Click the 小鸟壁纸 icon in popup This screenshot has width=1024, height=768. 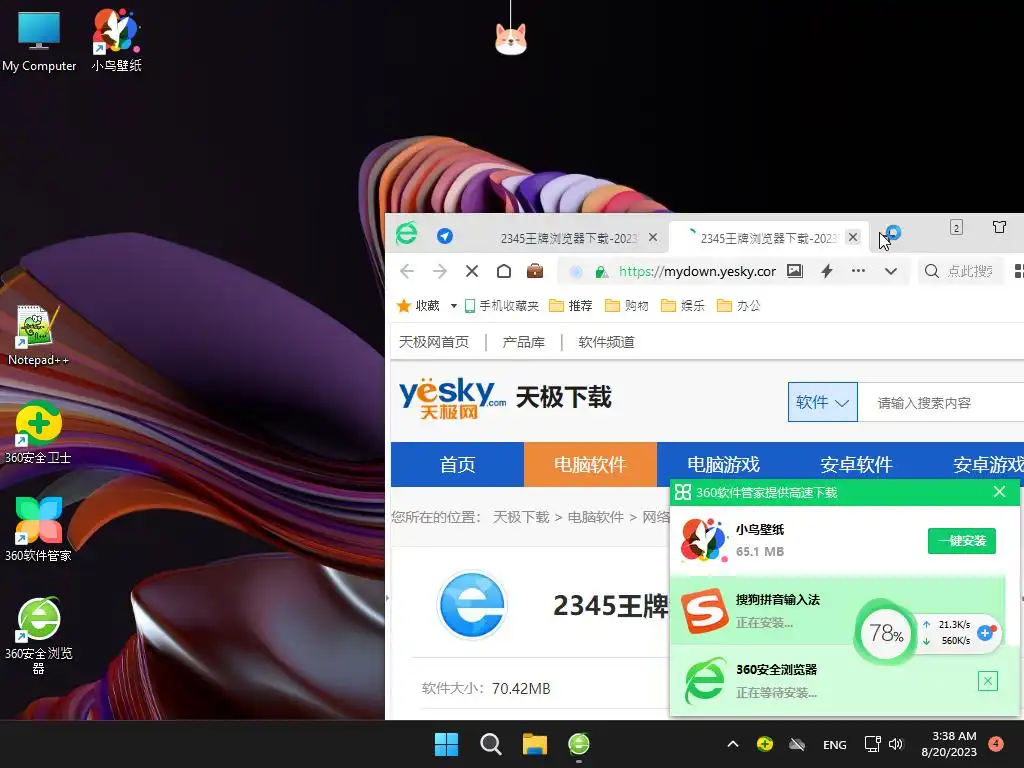point(704,541)
